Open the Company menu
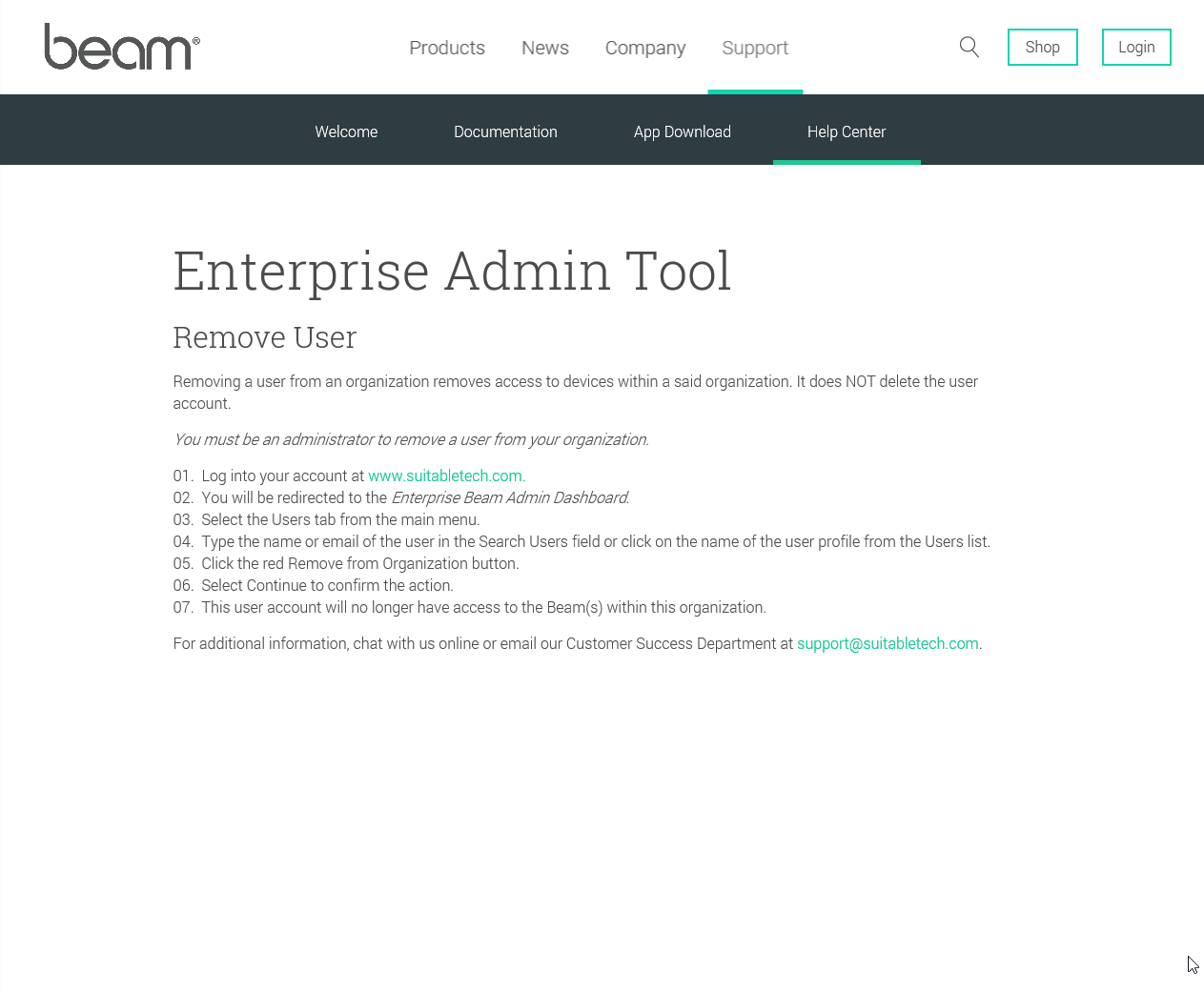1204x992 pixels. click(x=645, y=49)
